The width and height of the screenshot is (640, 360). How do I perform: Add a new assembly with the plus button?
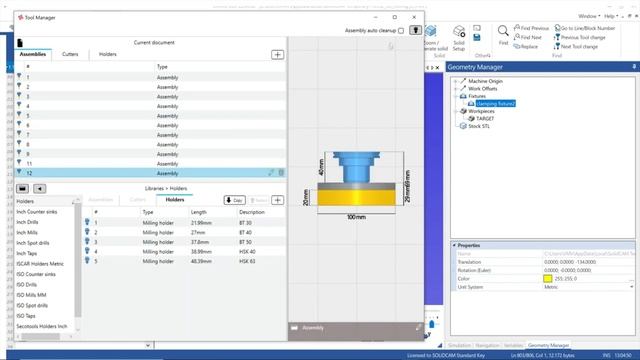(x=278, y=55)
